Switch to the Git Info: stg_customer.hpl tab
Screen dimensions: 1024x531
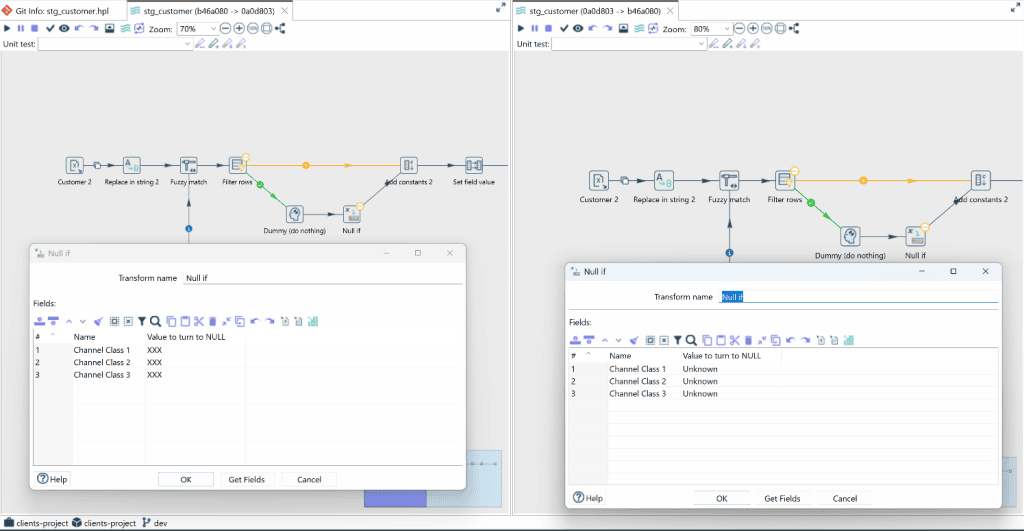[62, 10]
